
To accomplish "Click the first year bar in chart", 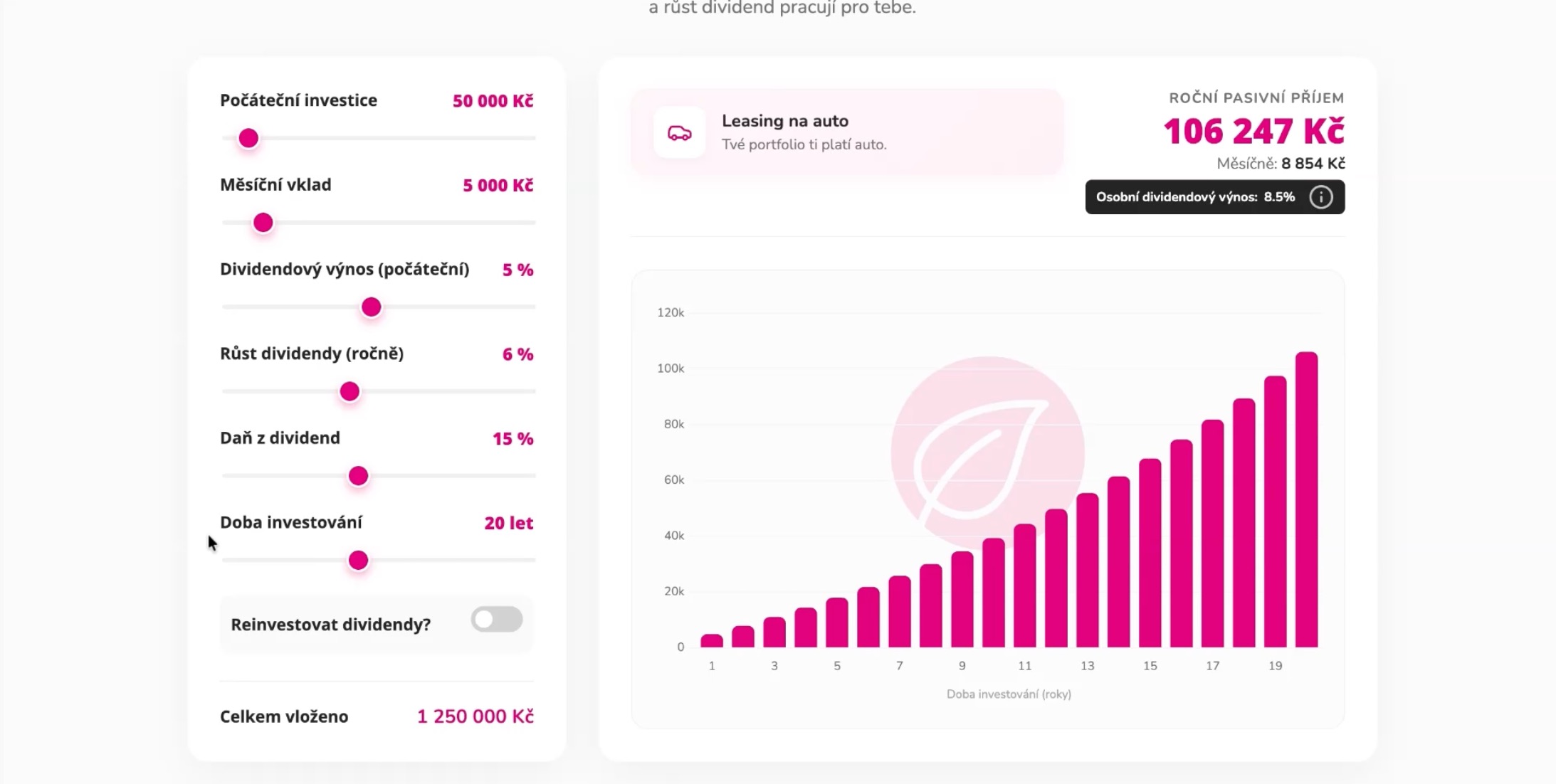I will tap(711, 640).
